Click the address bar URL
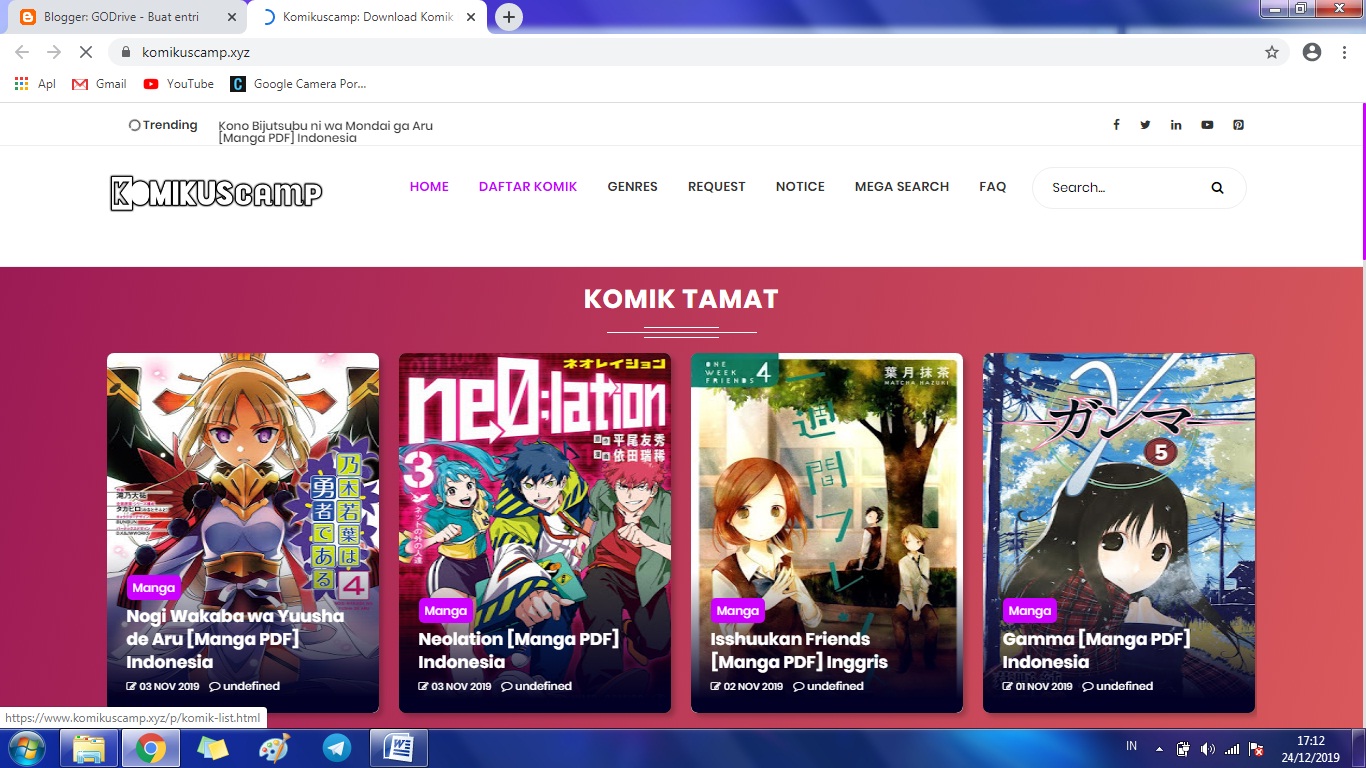1366x768 pixels. (196, 52)
